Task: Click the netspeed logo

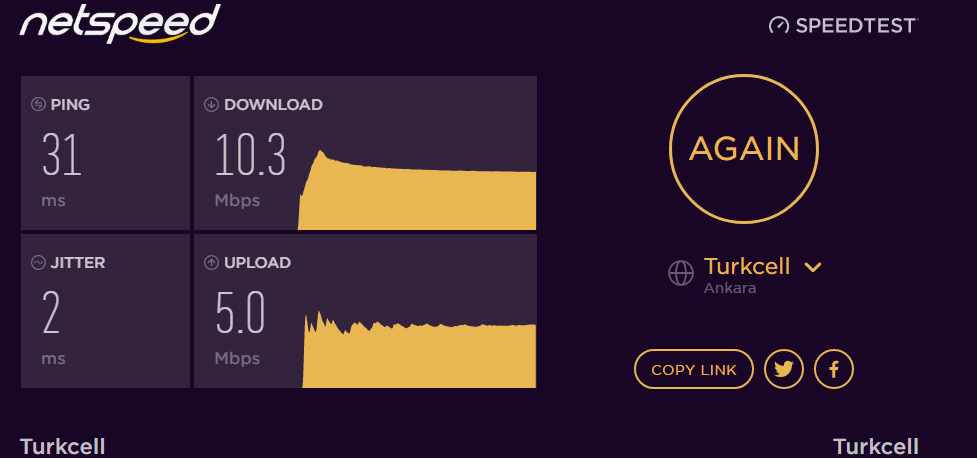Action: click(120, 24)
